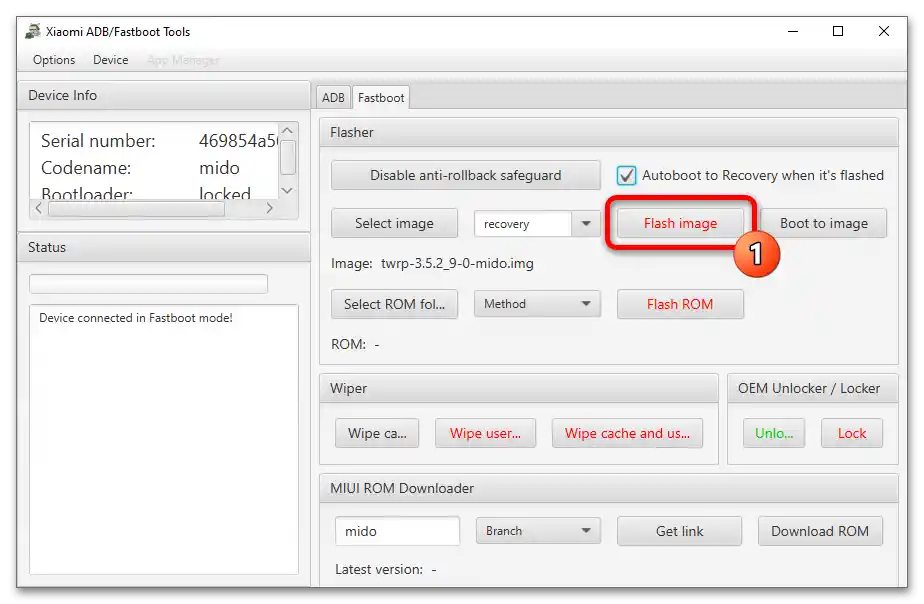Click the Device Info horizontal scrollbar thumb
This screenshot has width=924, height=604.
pos(136,209)
